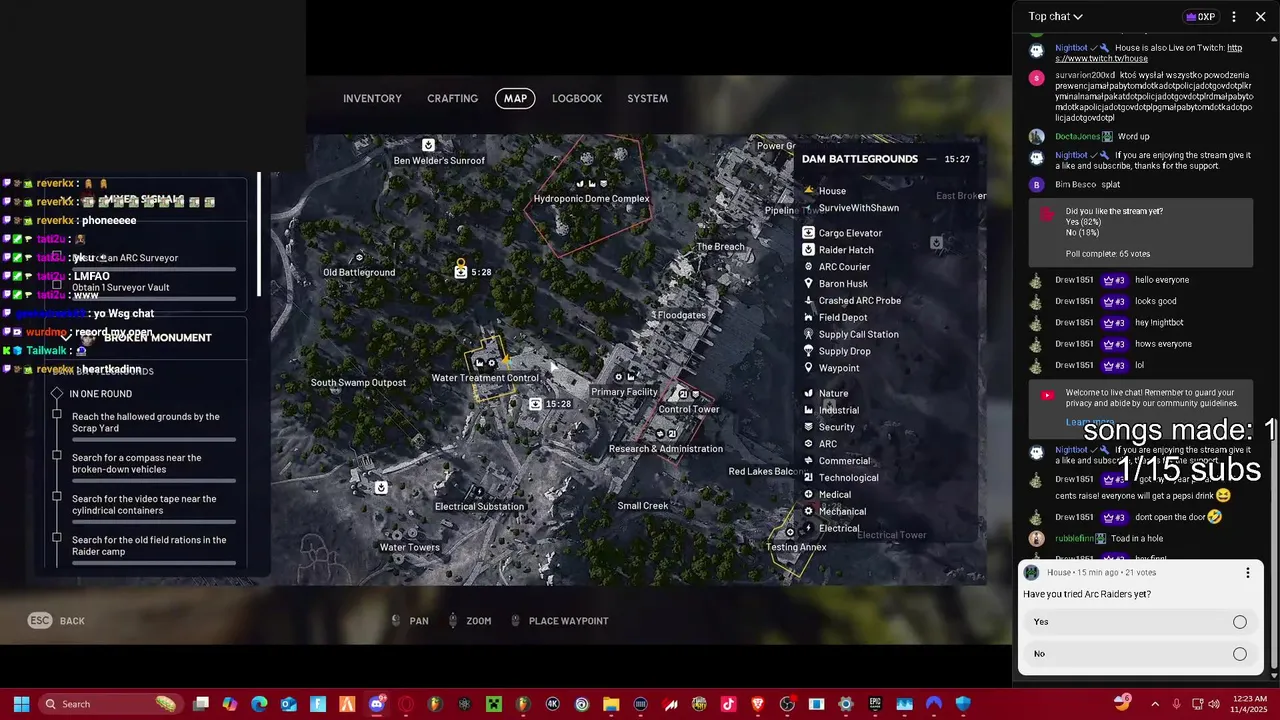This screenshot has width=1280, height=720.
Task: Open the Logbook tab
Action: tap(577, 98)
